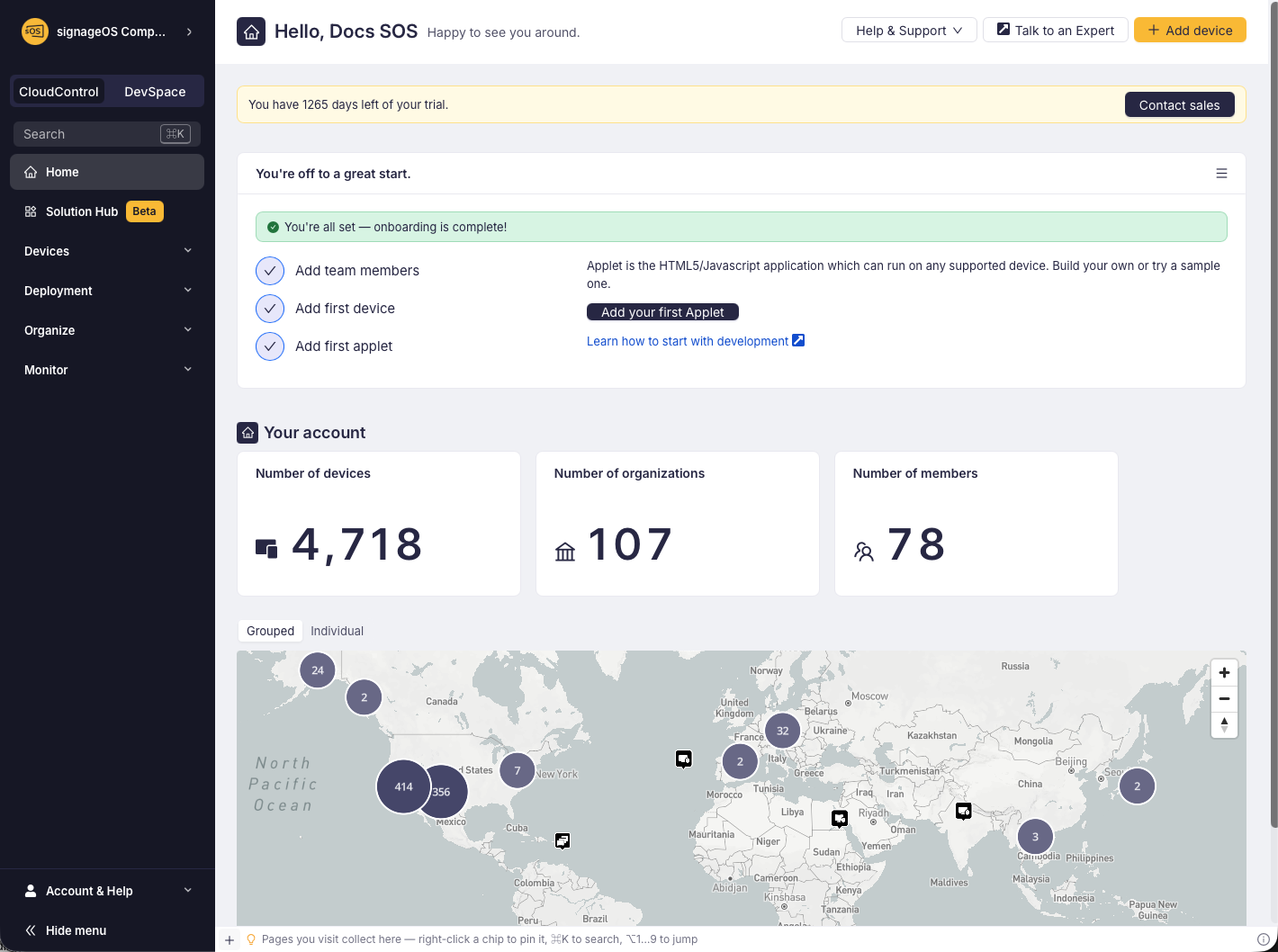Reset map bearing with the compass button
The width and height of the screenshot is (1278, 952).
[1224, 724]
